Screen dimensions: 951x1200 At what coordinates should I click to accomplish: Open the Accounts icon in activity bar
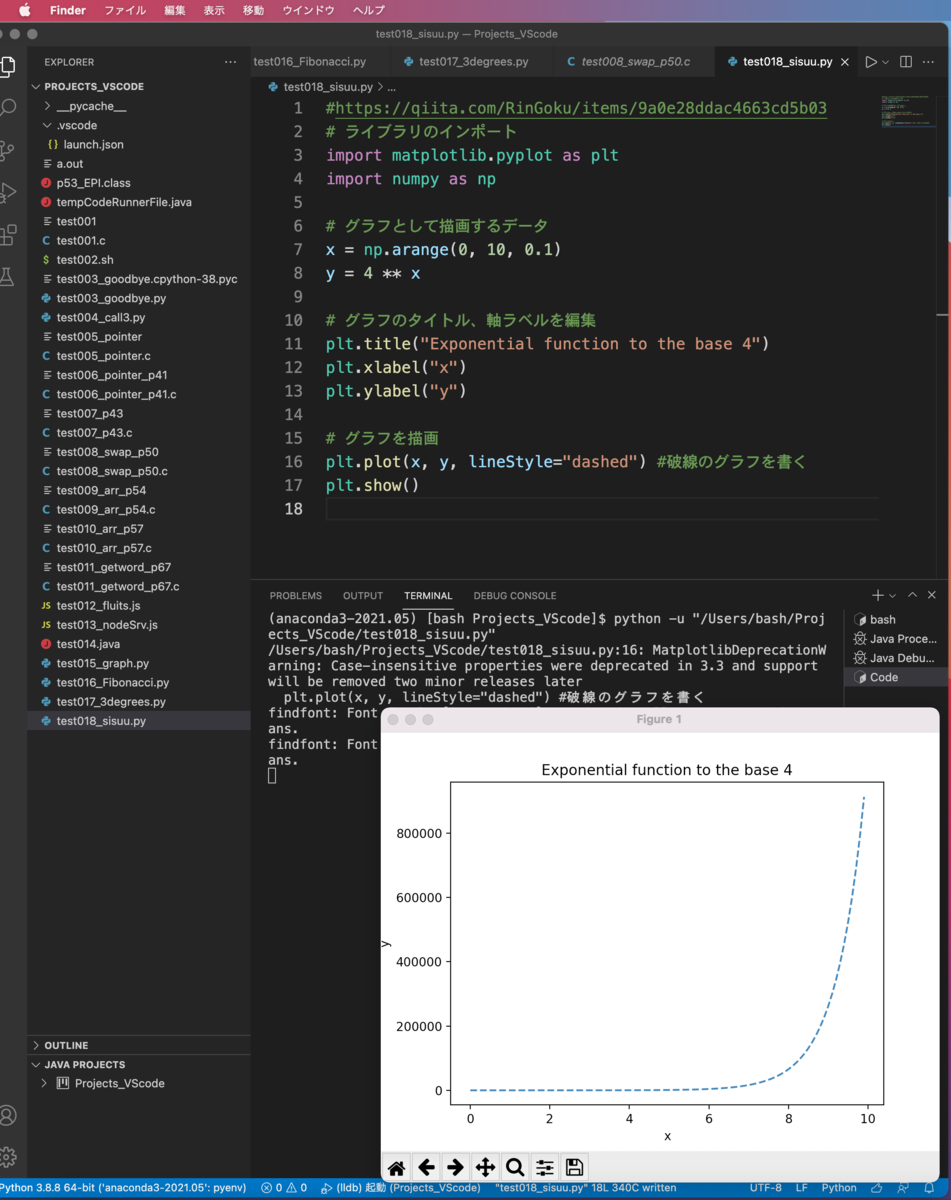click(x=8, y=1115)
